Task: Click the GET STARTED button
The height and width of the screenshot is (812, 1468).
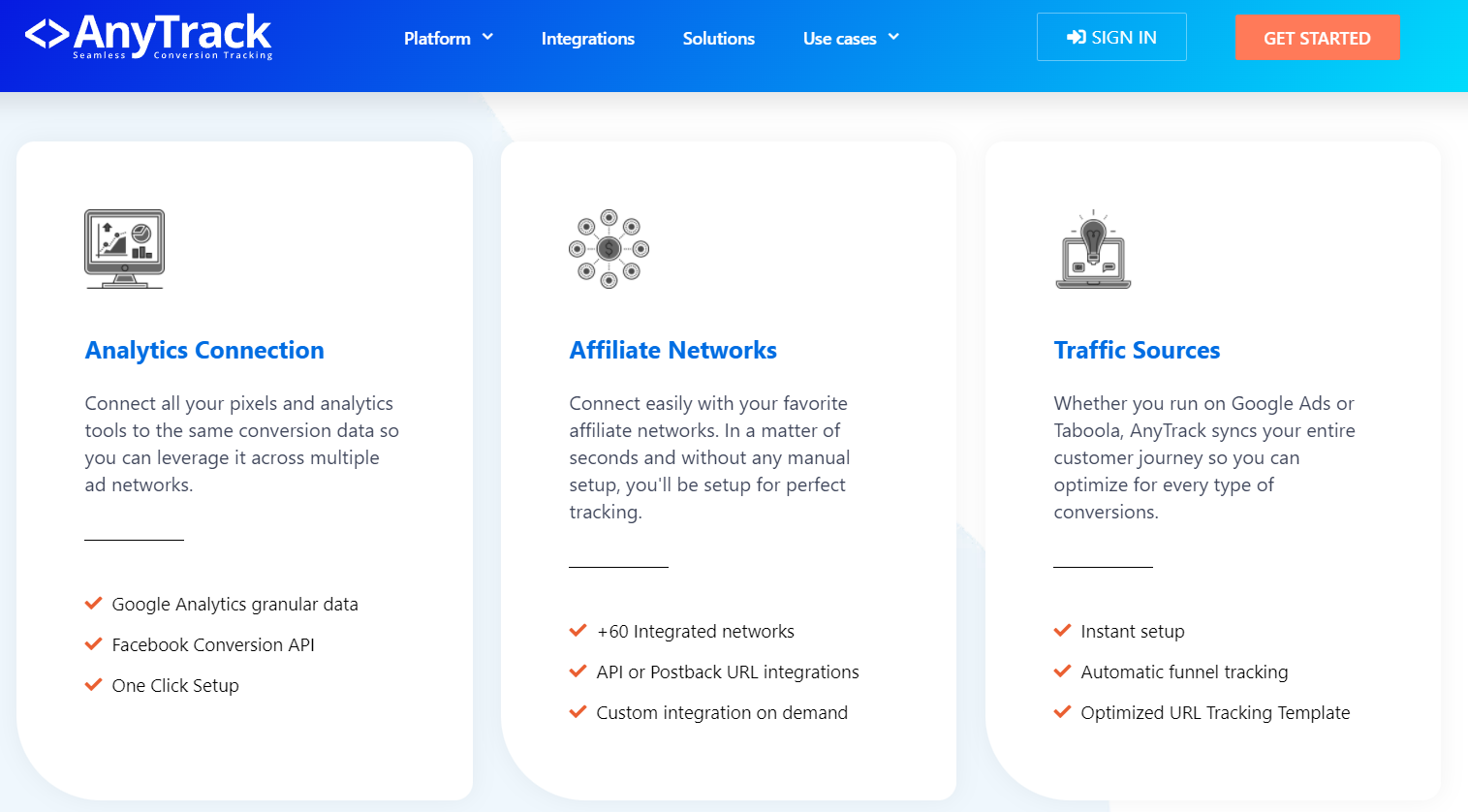Action: coord(1318,38)
